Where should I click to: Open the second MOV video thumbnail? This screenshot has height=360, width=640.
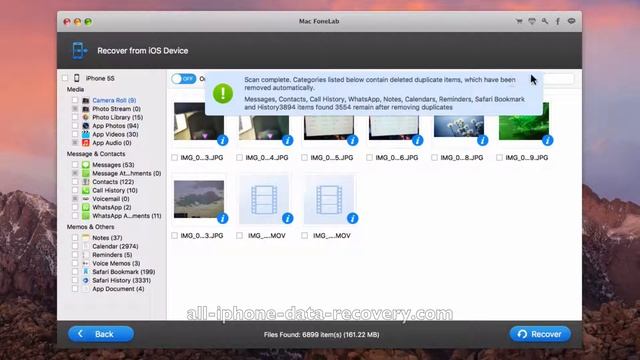(x=329, y=200)
